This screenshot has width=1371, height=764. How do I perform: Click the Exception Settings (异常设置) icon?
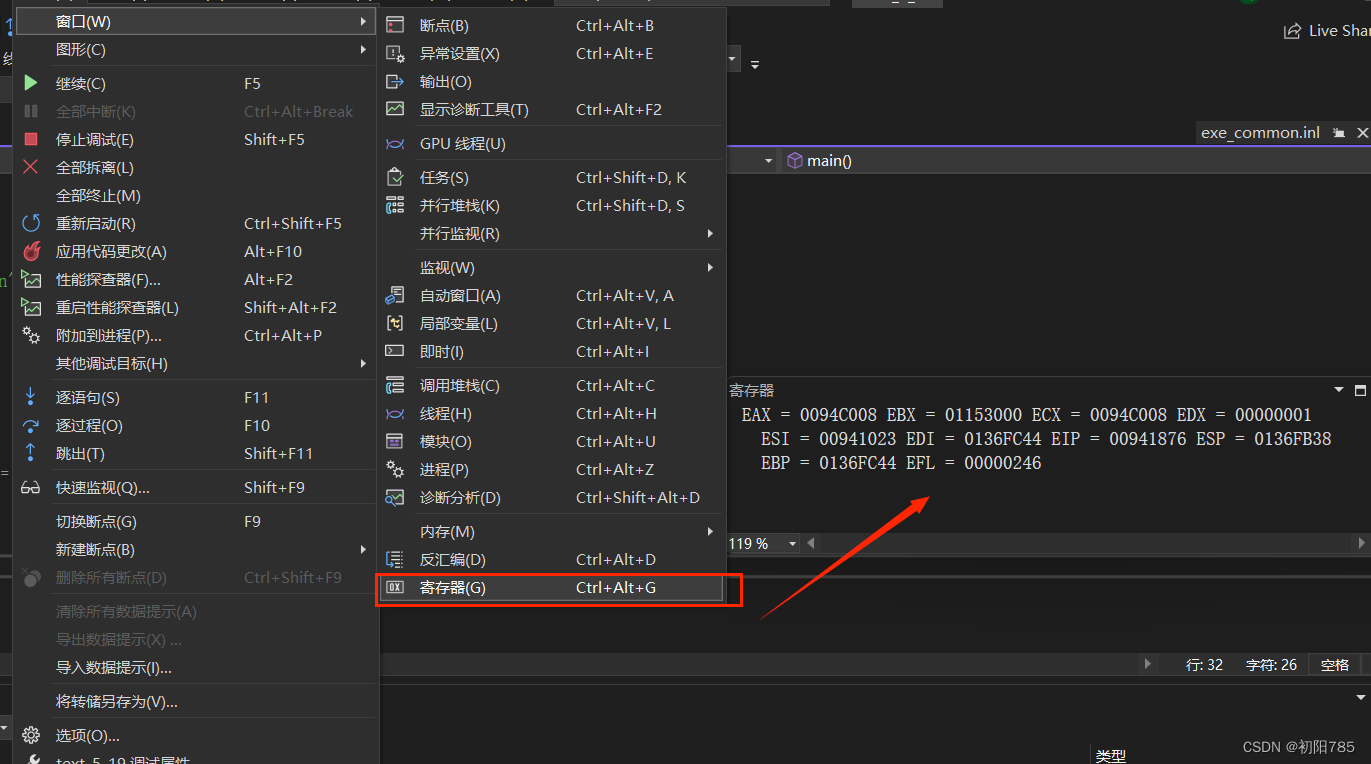[x=395, y=53]
